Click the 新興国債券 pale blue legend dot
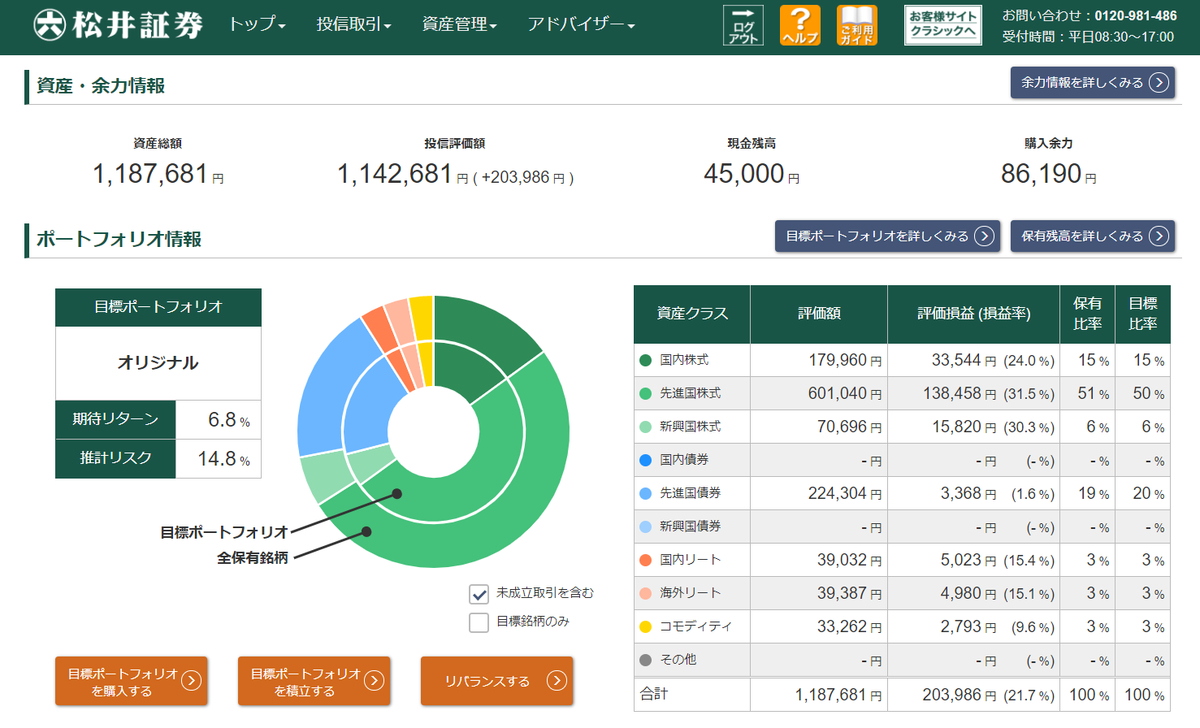This screenshot has width=1200, height=728. point(645,527)
